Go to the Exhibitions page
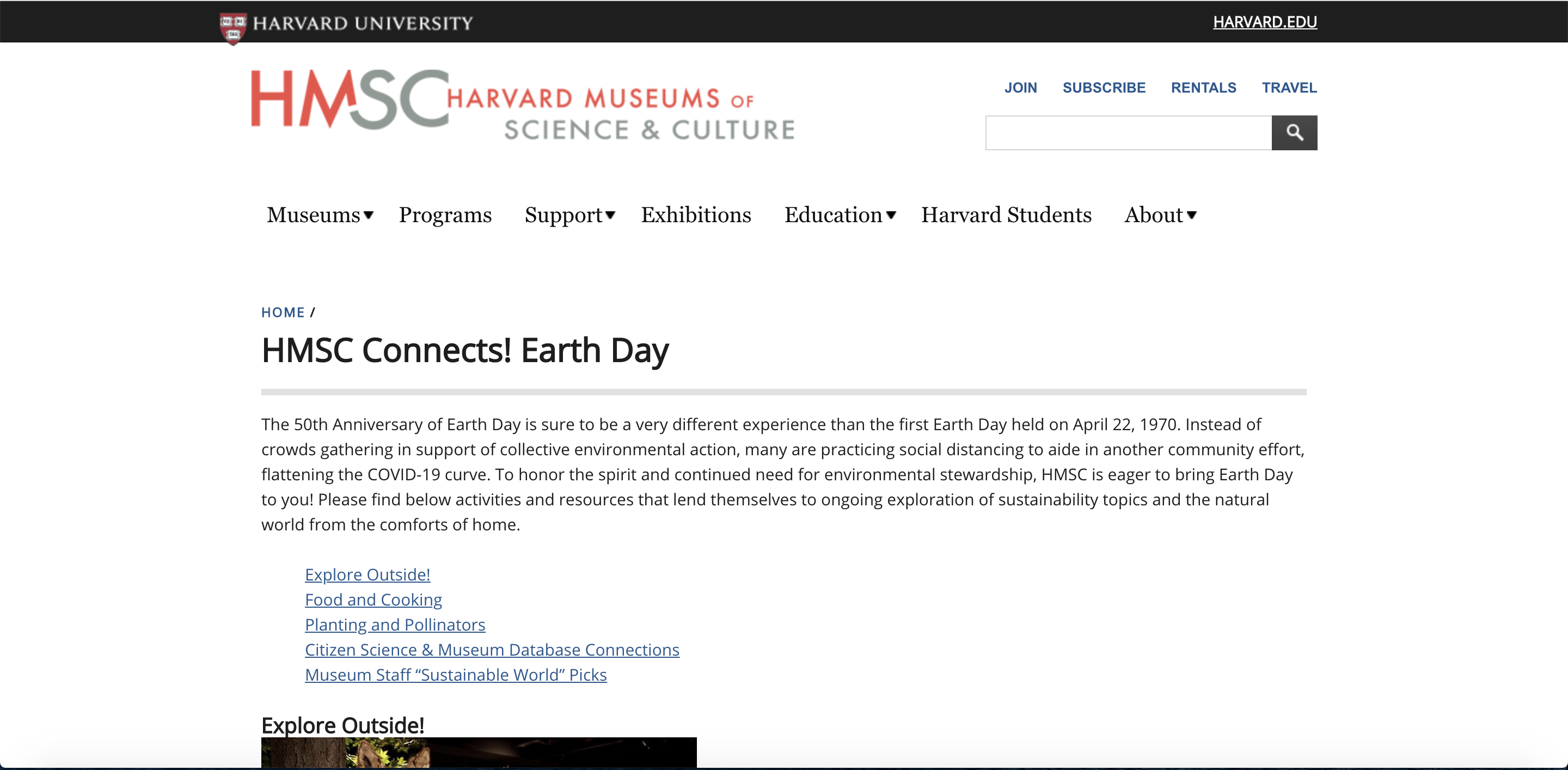Screen dimensions: 1568x770 [696, 215]
